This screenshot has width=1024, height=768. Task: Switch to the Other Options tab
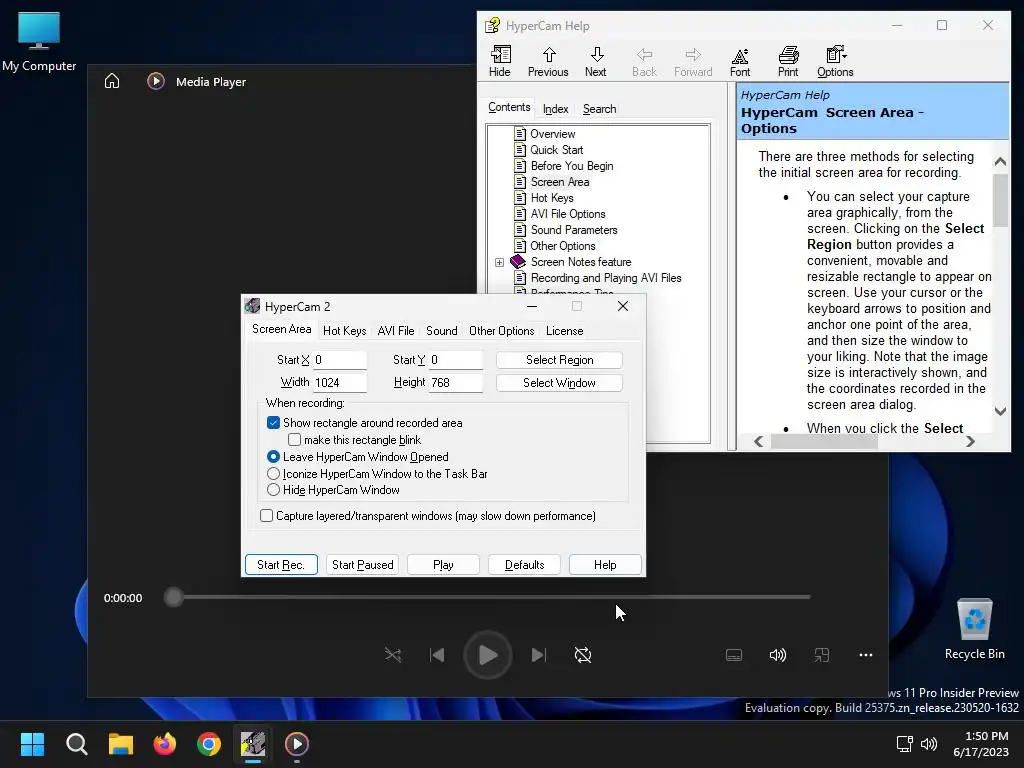pyautogui.click(x=502, y=330)
